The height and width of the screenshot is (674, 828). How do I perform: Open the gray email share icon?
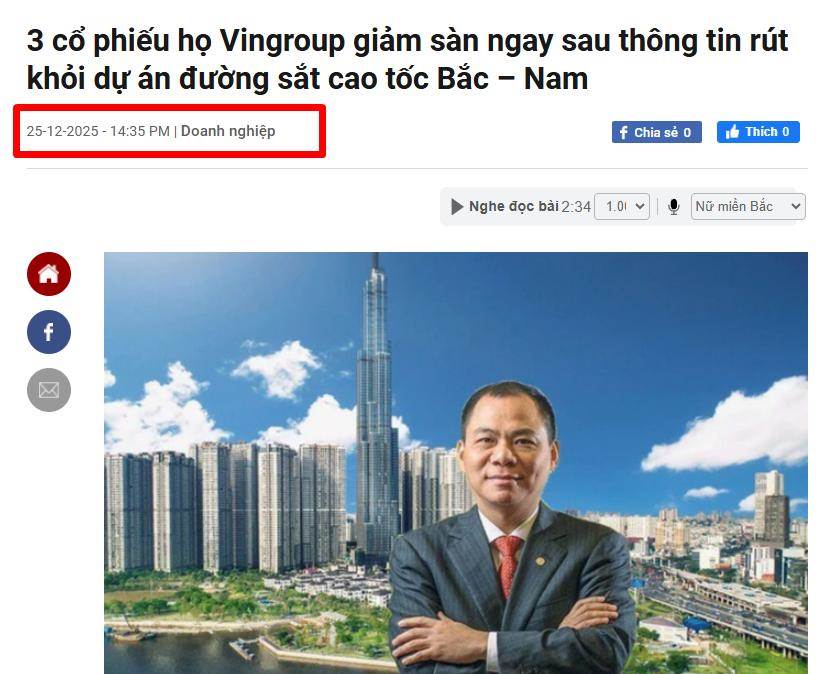tap(49, 390)
